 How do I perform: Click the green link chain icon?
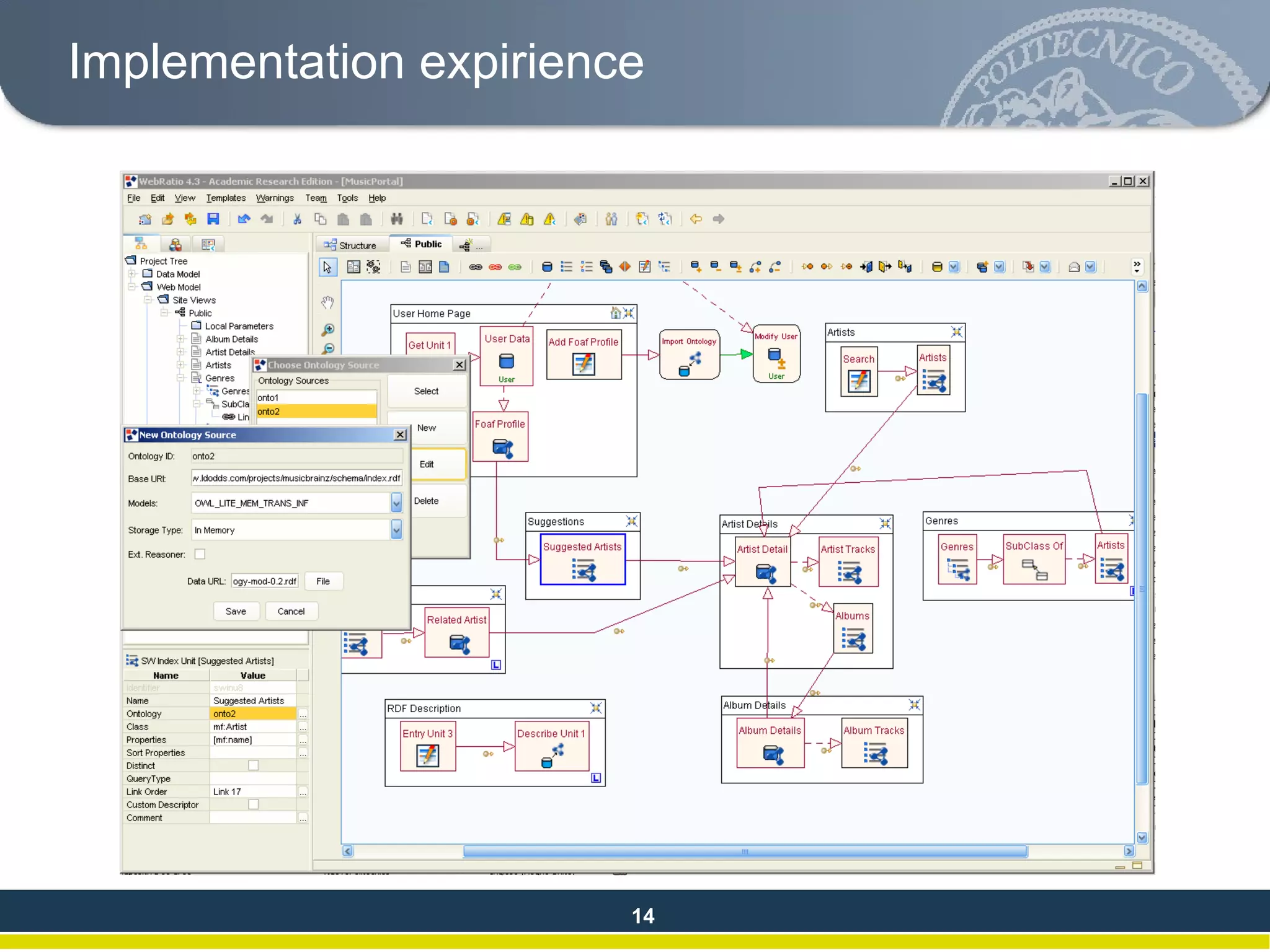pyautogui.click(x=515, y=267)
